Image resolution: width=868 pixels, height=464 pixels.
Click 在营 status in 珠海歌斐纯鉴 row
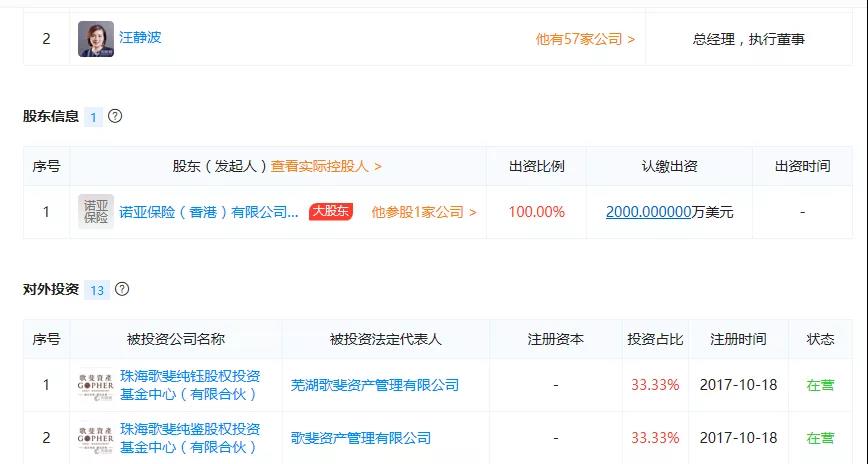click(x=820, y=438)
